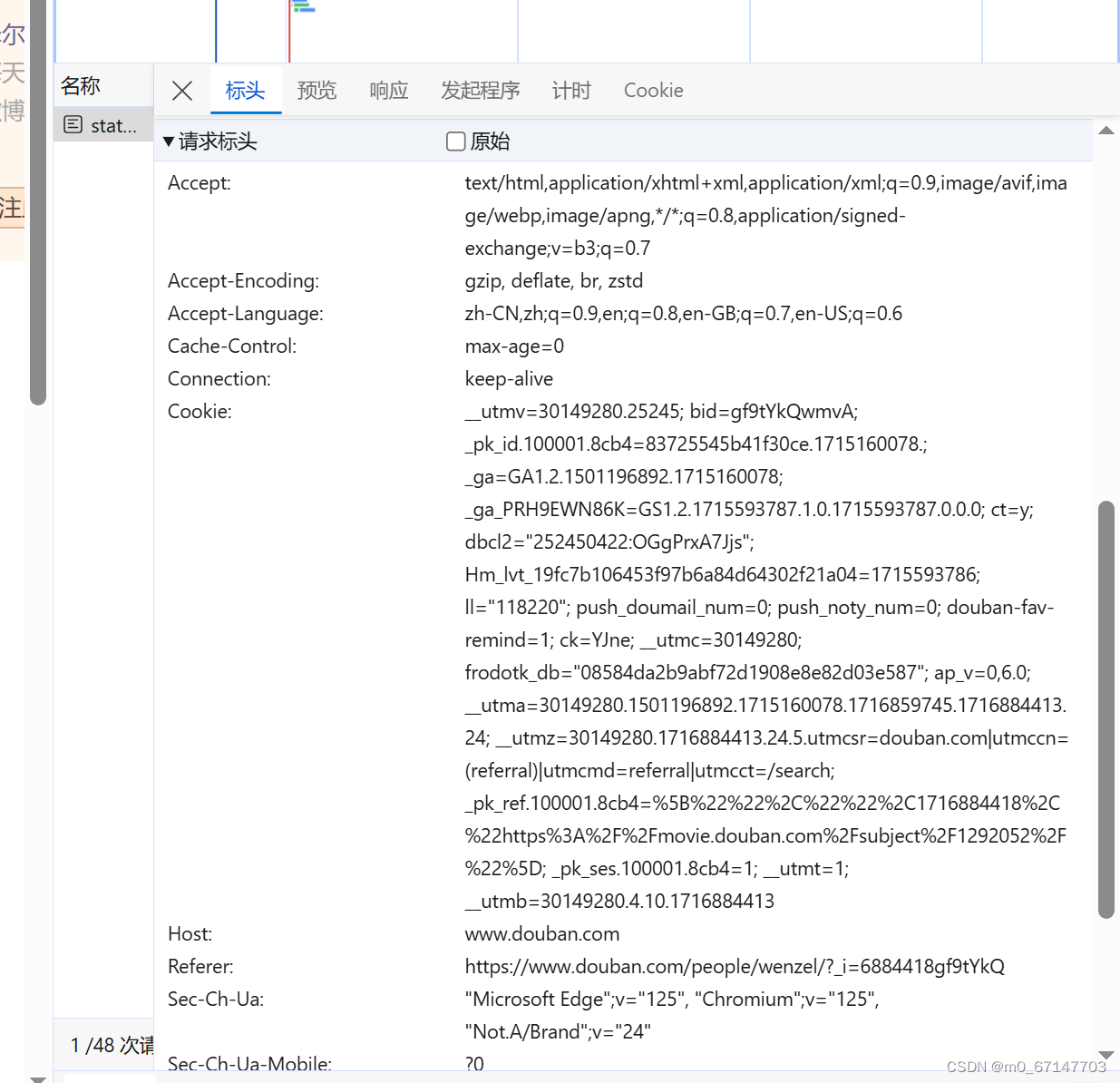Viewport: 1120px width, 1083px height.
Task: Open the Cookie tab
Action: 654,91
